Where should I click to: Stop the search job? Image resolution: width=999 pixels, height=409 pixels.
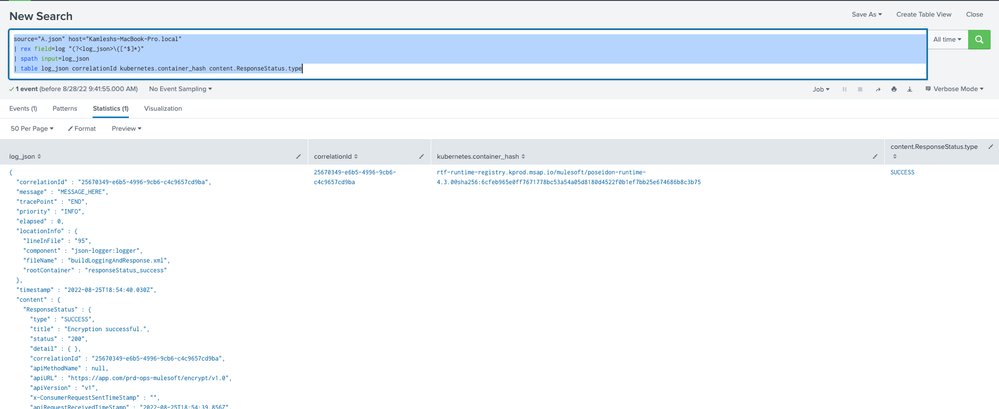[x=860, y=89]
